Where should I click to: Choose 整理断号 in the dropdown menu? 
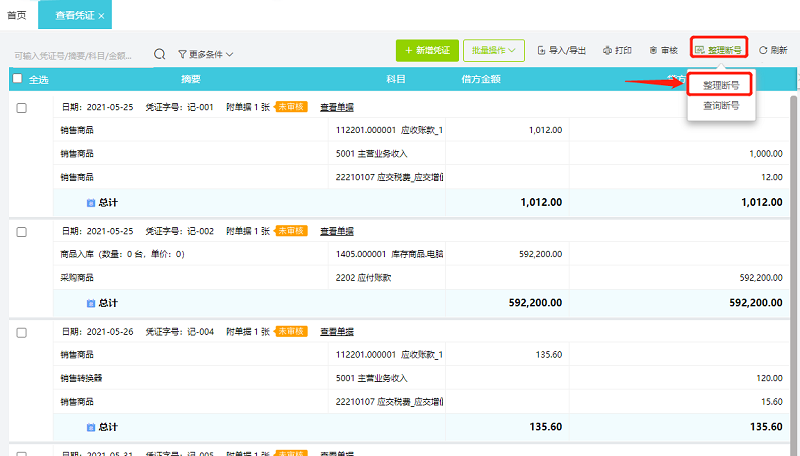[721, 85]
